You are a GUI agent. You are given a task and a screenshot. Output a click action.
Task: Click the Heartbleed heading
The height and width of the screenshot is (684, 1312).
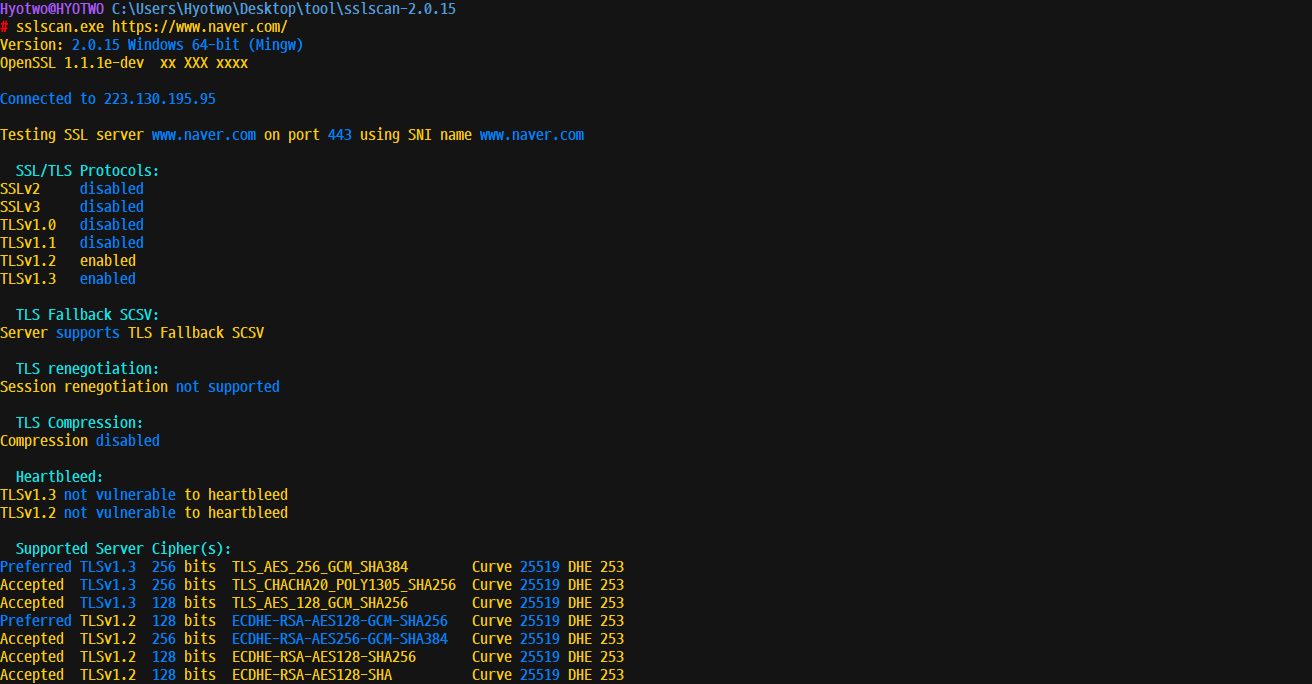(x=60, y=477)
